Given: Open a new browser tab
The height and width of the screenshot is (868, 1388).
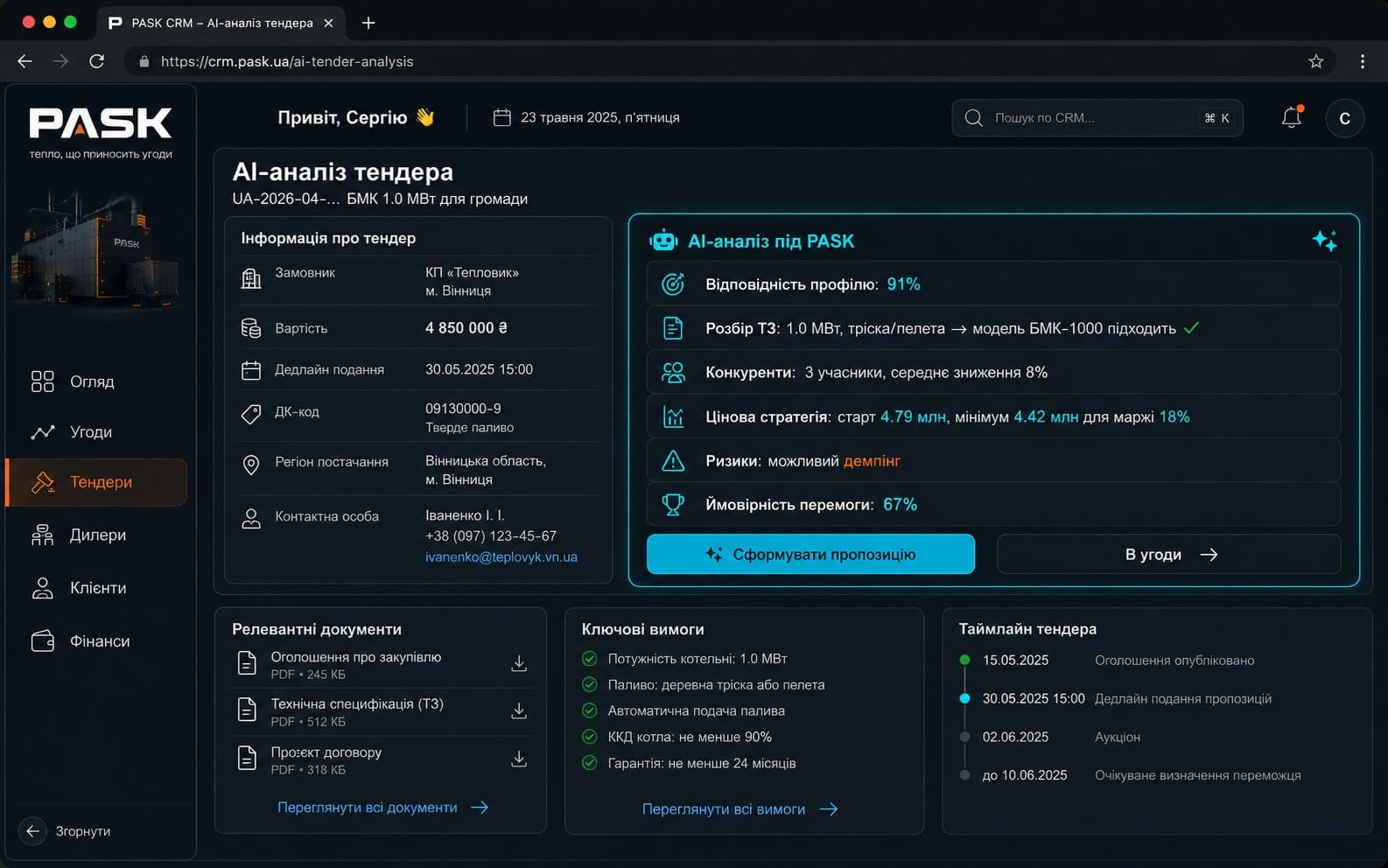Looking at the screenshot, I should point(368,23).
